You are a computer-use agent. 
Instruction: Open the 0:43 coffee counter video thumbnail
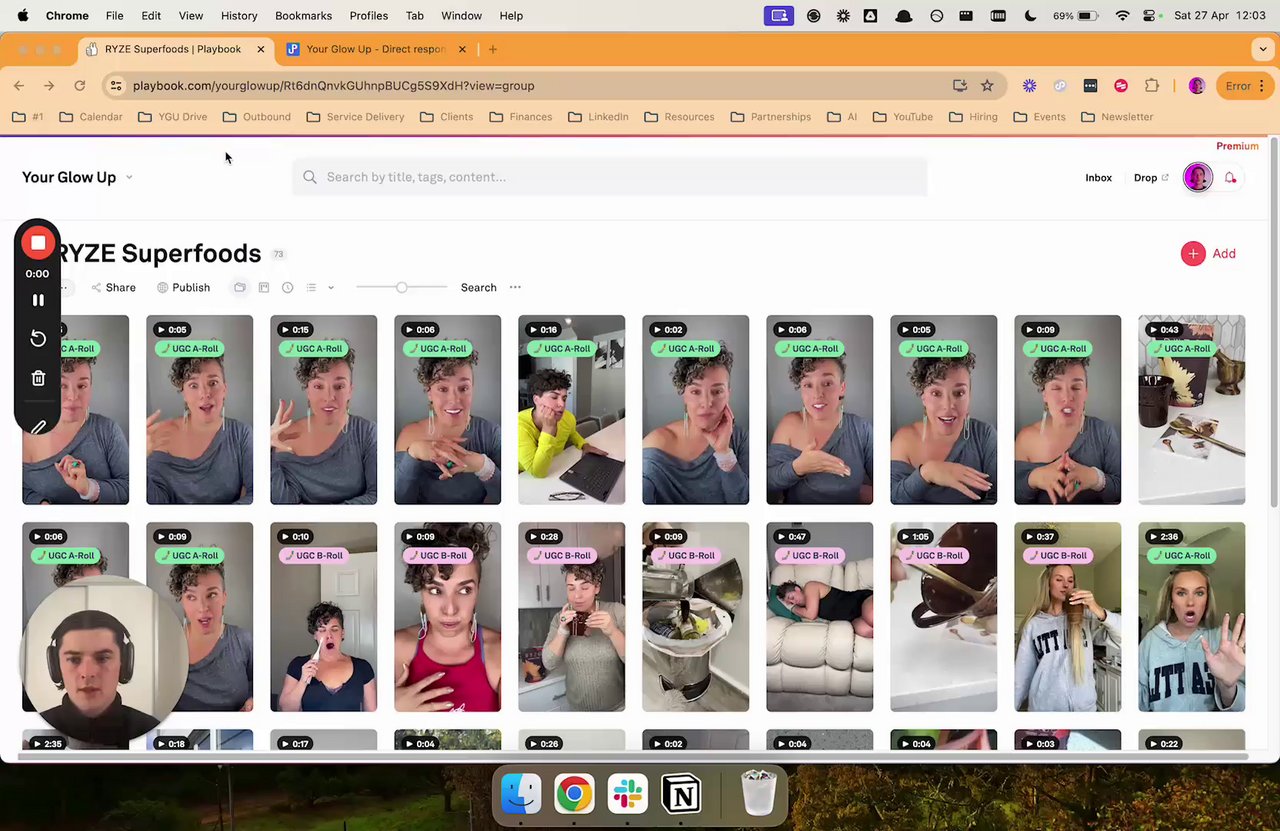[x=1191, y=410]
